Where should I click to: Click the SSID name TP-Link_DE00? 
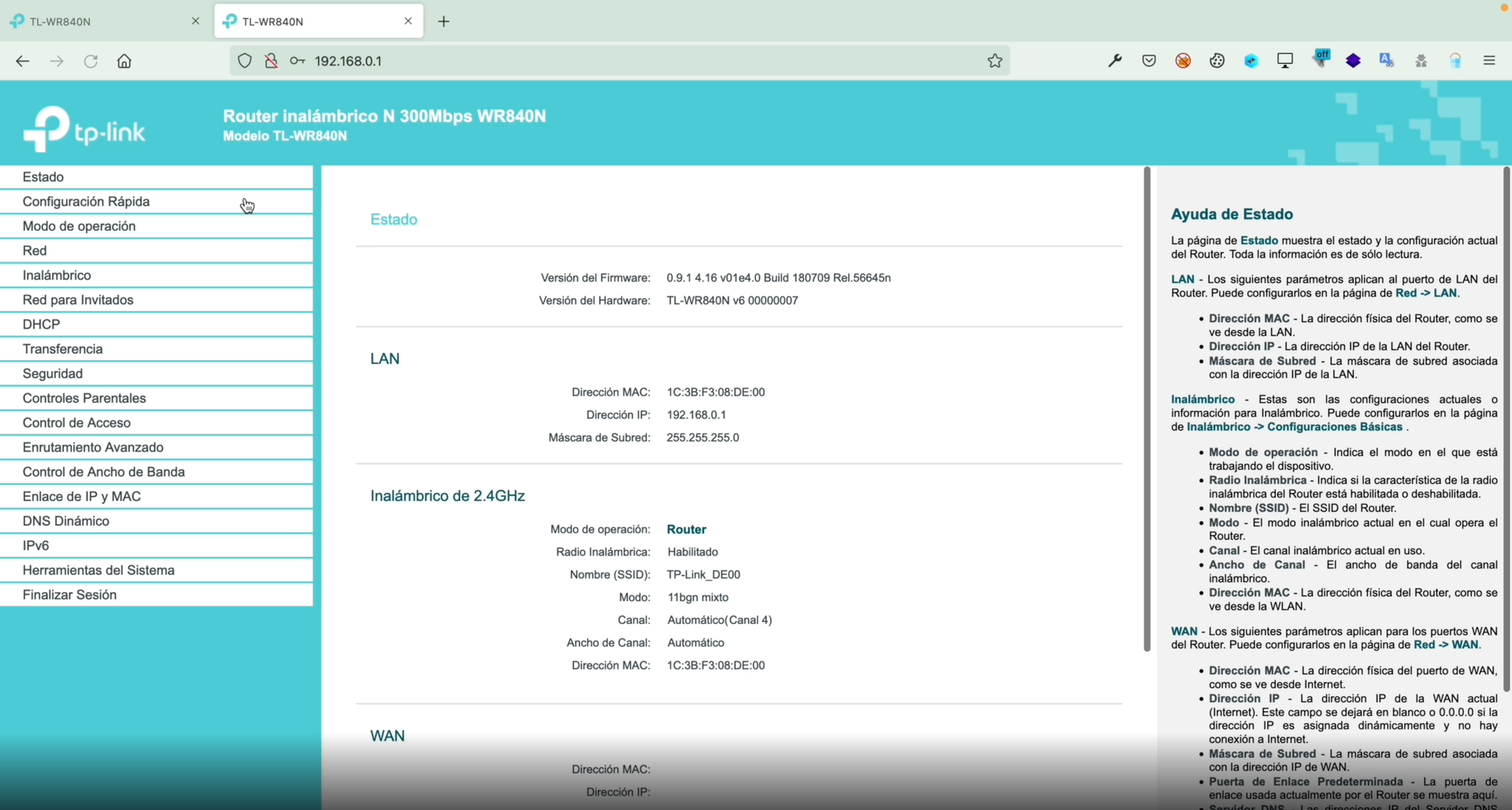pyautogui.click(x=704, y=575)
